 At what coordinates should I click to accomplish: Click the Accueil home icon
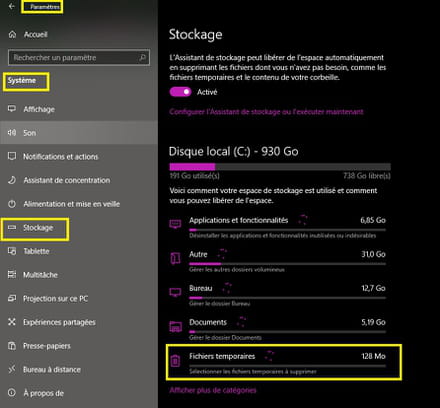(12, 34)
